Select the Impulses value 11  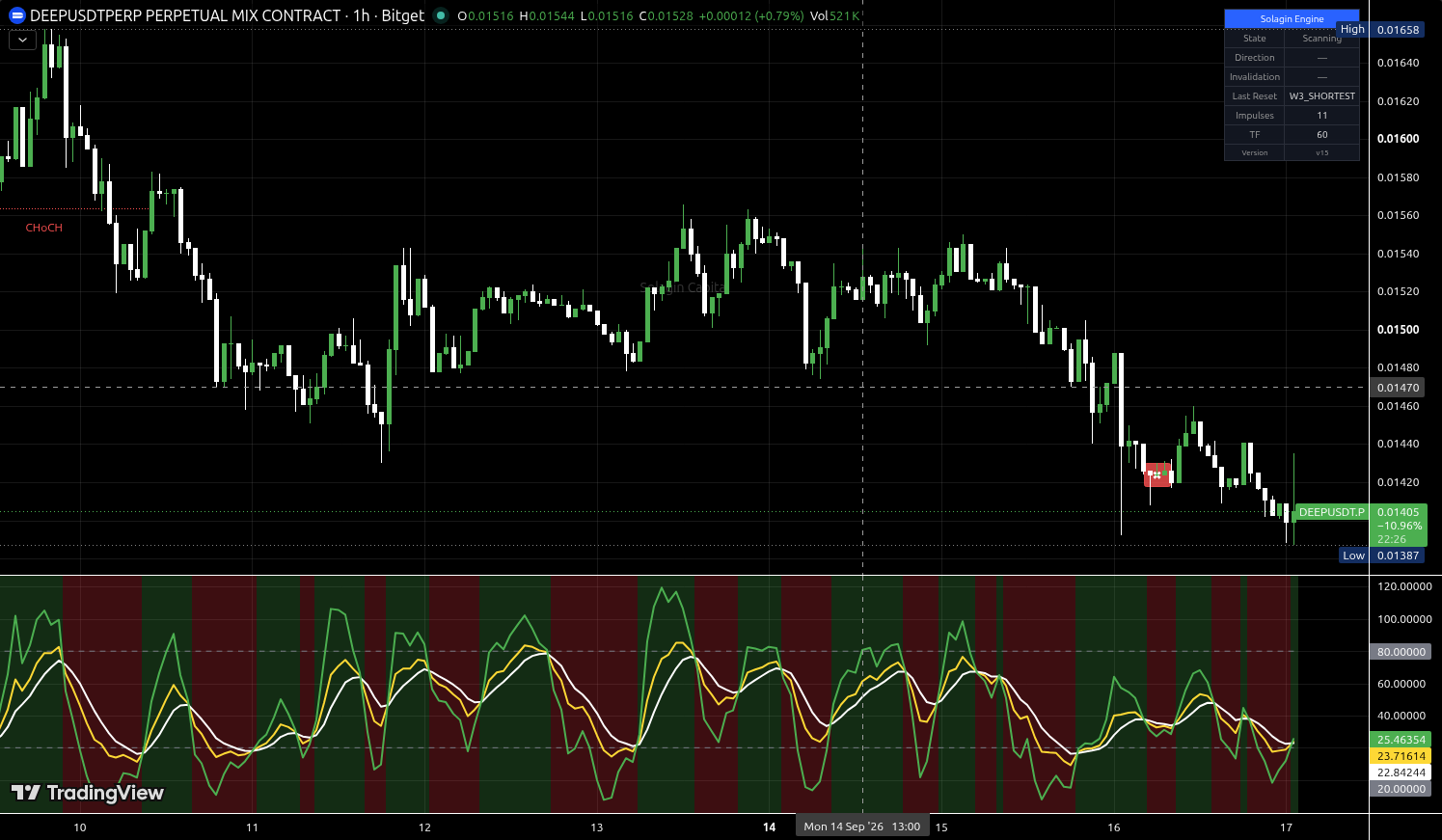[x=1322, y=116]
